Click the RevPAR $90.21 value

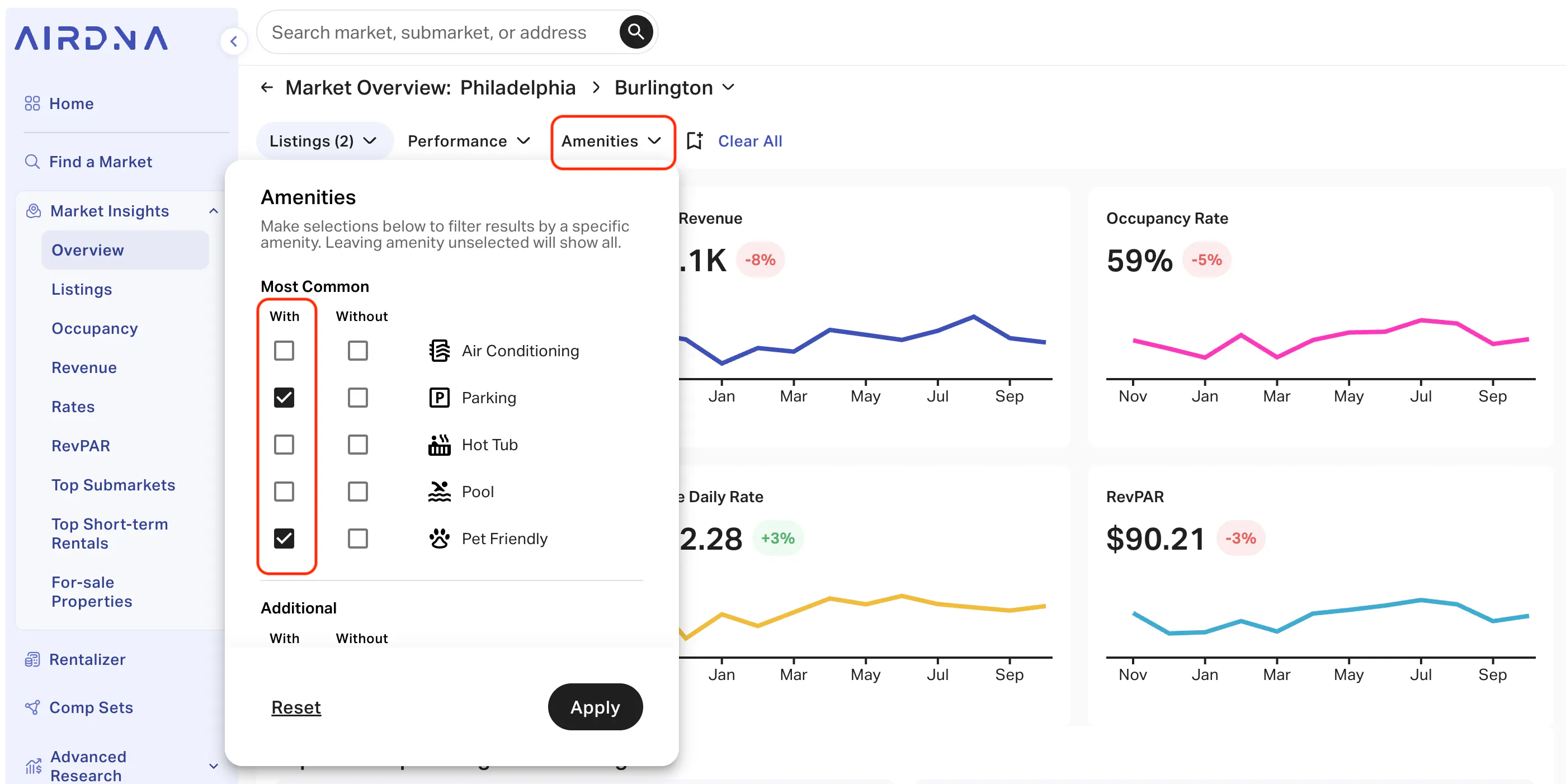[x=1155, y=539]
